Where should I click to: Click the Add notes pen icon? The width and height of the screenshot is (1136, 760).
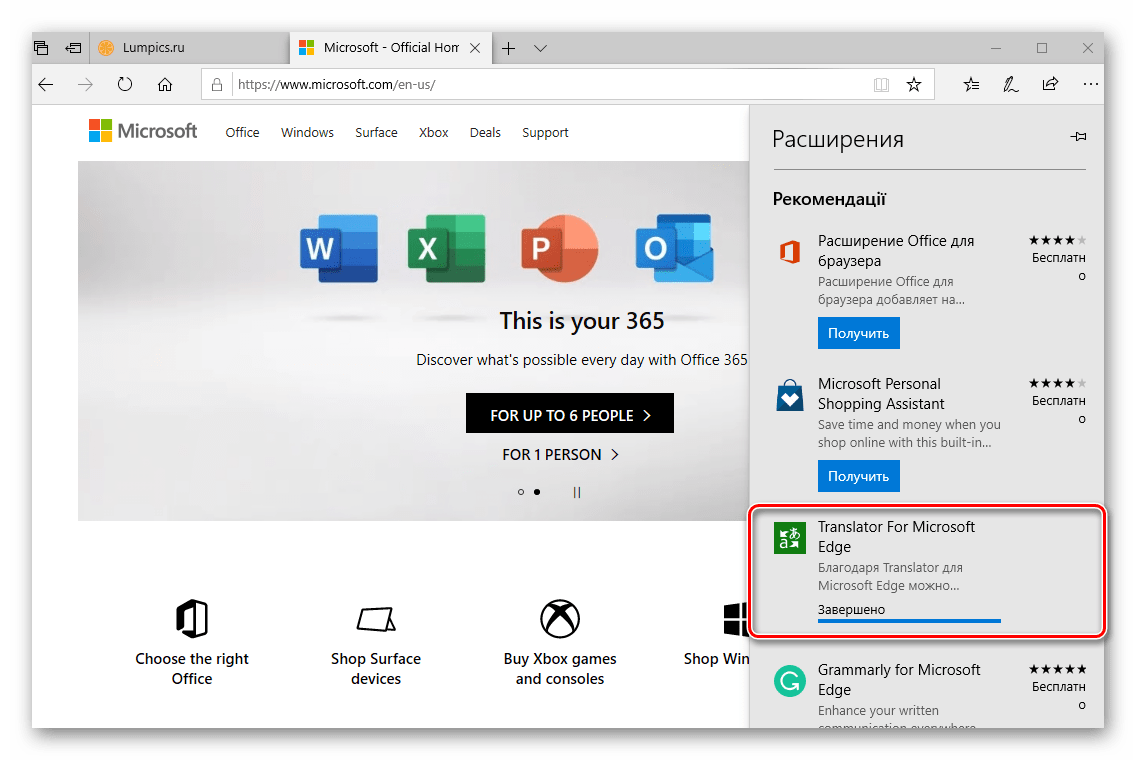pyautogui.click(x=1011, y=85)
